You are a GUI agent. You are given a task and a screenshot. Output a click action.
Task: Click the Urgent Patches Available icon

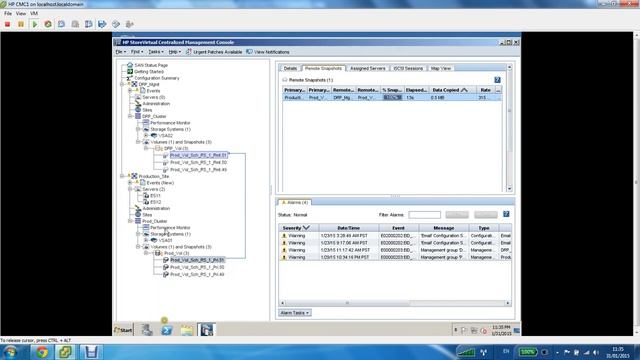click(189, 52)
